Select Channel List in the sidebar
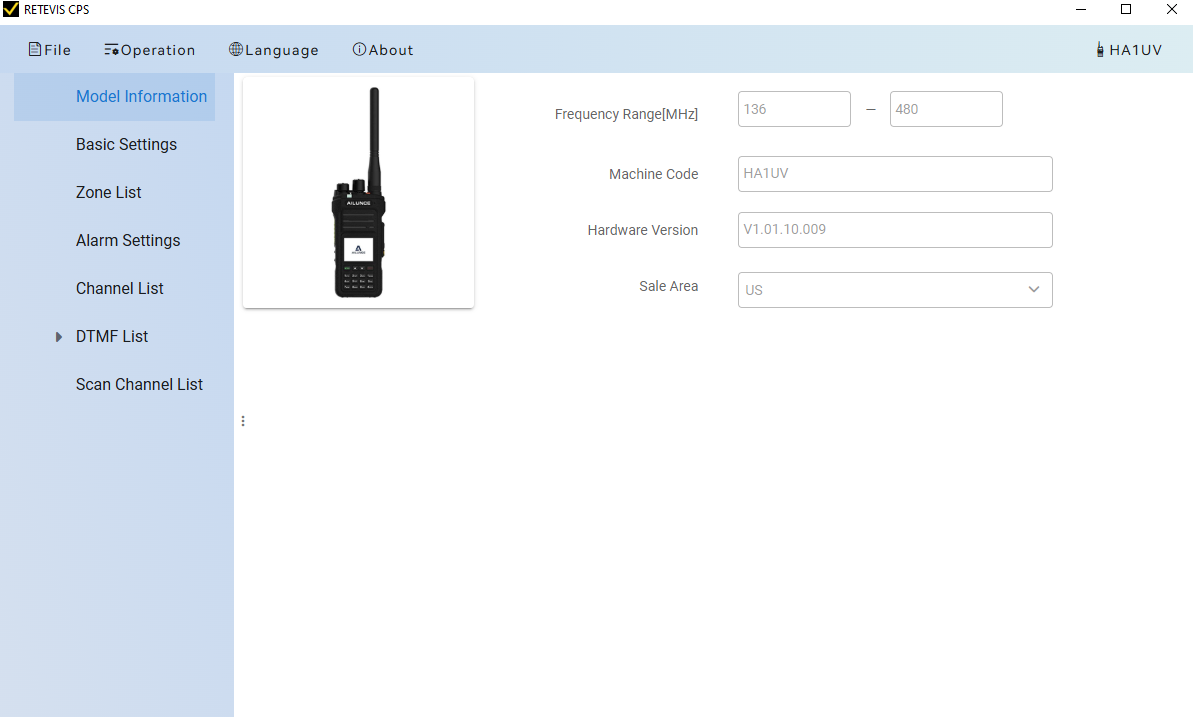 click(x=119, y=289)
